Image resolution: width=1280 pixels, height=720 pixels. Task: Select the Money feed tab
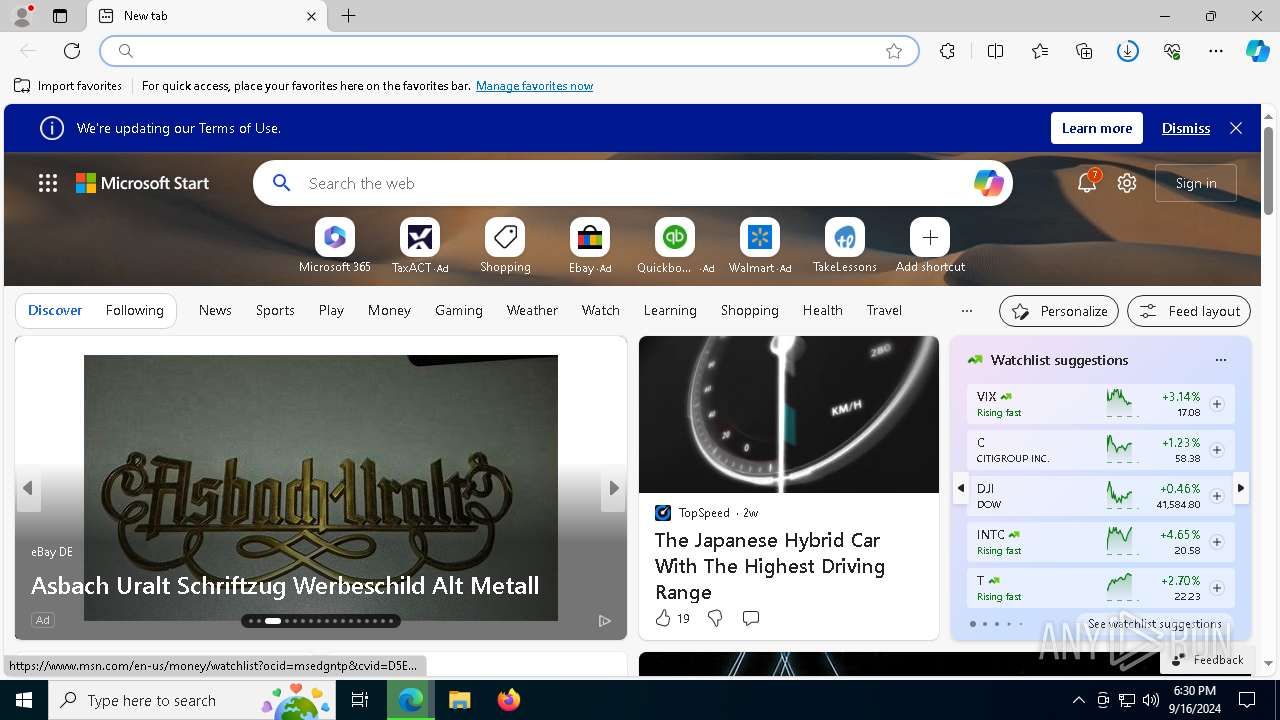click(389, 311)
